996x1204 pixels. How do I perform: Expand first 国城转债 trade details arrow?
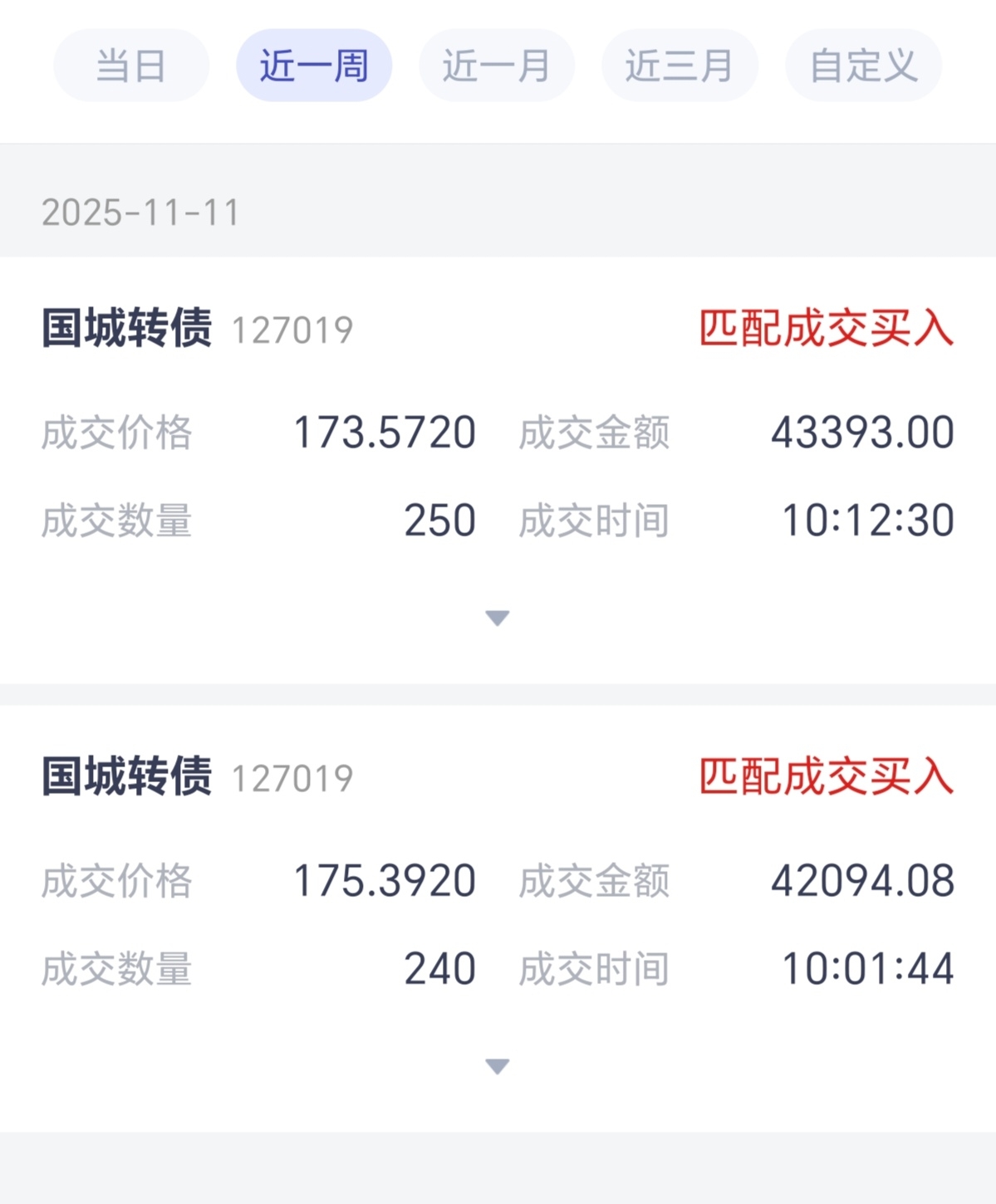(x=497, y=618)
